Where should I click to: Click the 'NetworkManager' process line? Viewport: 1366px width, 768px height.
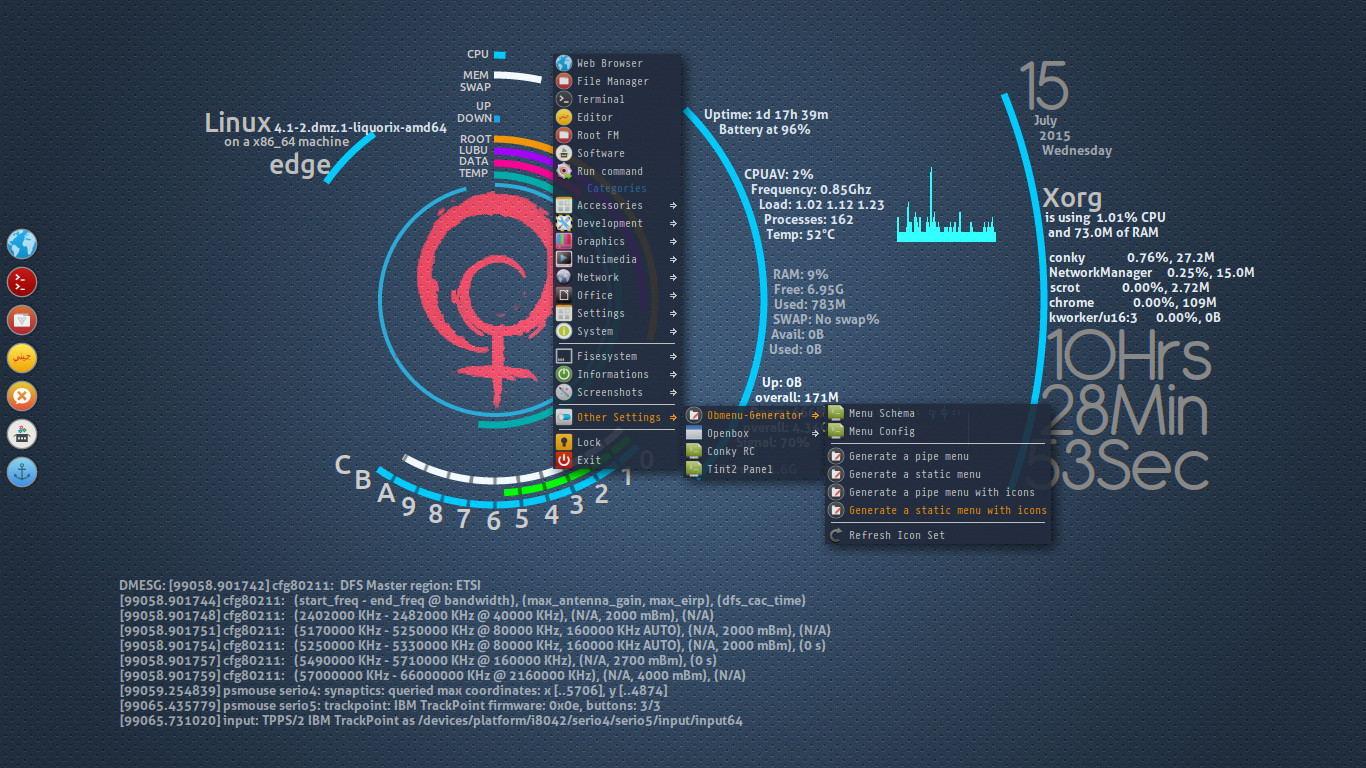click(x=1152, y=272)
